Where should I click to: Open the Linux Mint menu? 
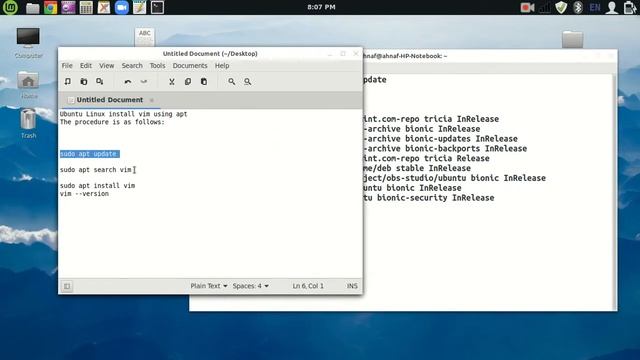coord(10,7)
